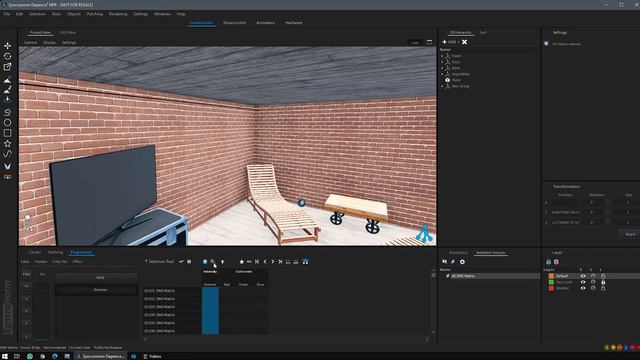Toggle visibility of the Default layer
Viewport: 640px width, 360px height.
click(x=583, y=276)
